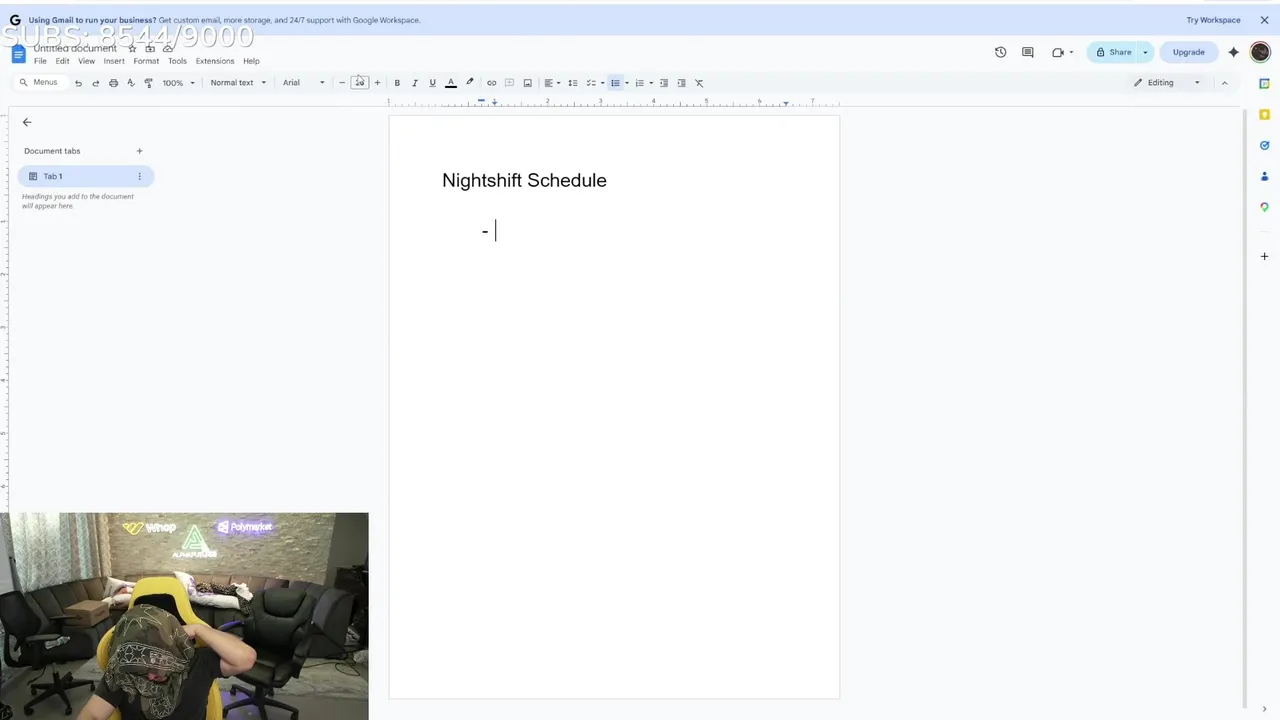Click the move to folder icon
Screen dimensions: 1280x720
(x=150, y=48)
